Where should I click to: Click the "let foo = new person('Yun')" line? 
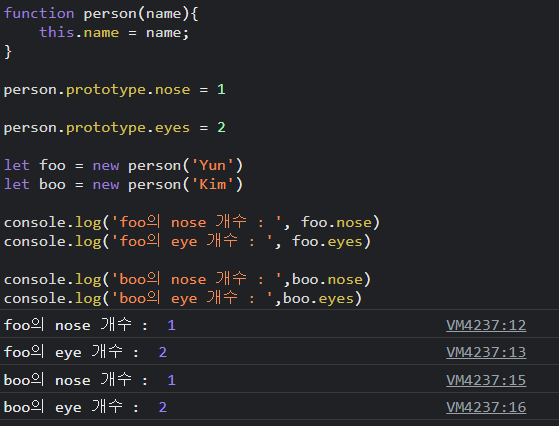123,166
